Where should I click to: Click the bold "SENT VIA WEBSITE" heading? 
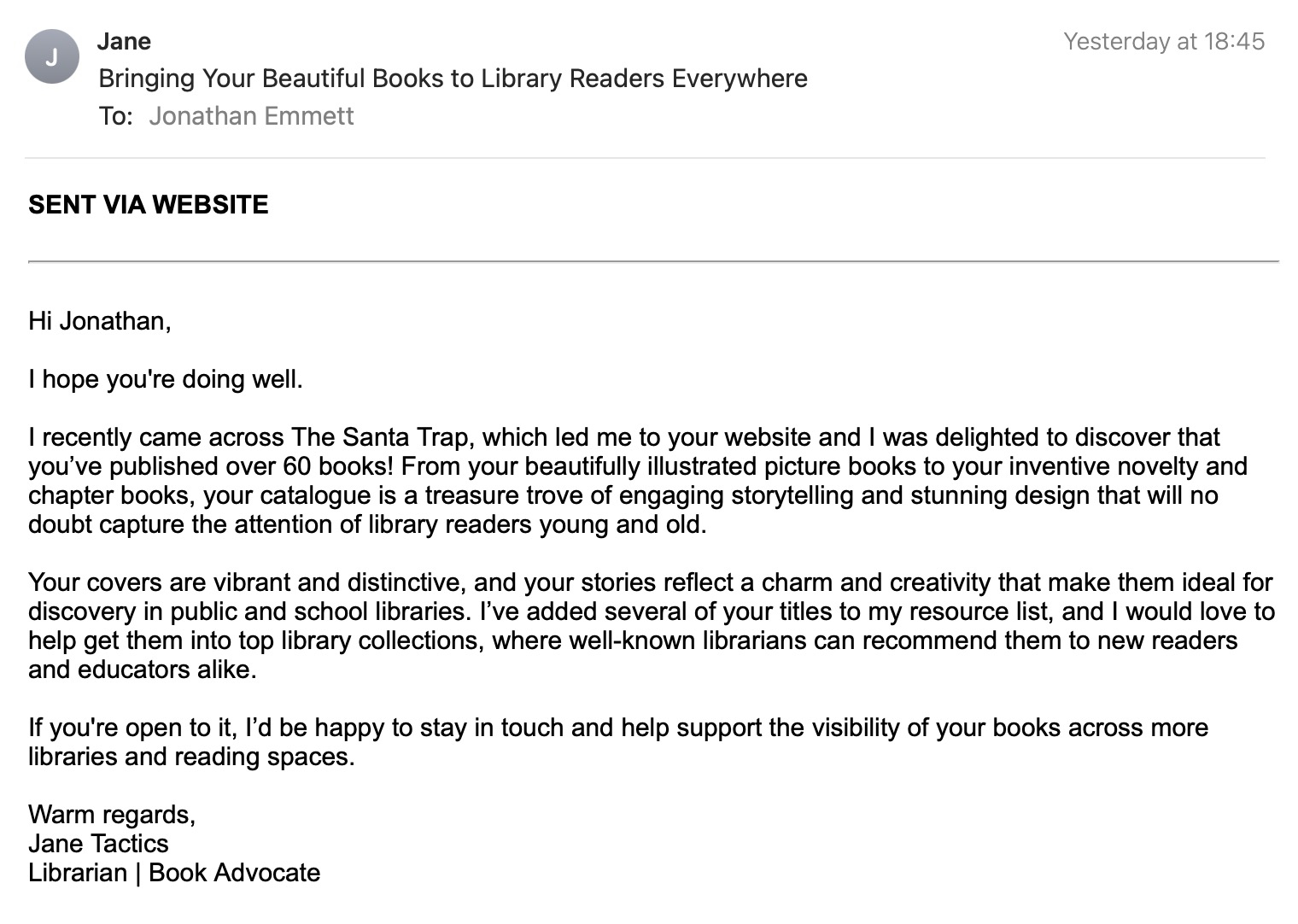[149, 204]
